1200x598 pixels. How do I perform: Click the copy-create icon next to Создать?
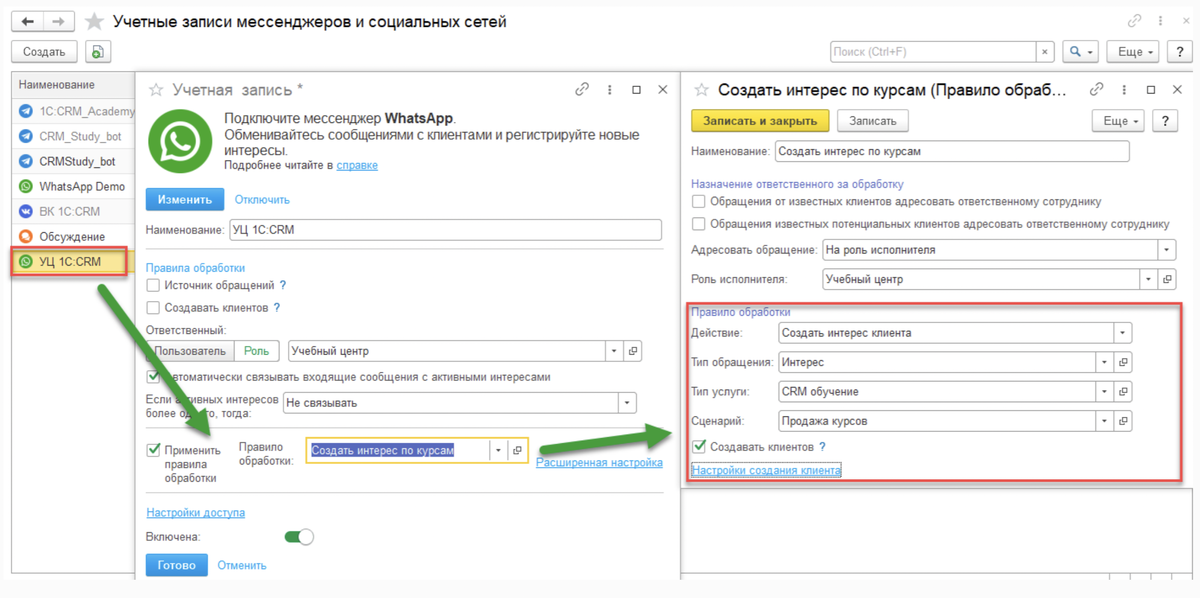[98, 52]
